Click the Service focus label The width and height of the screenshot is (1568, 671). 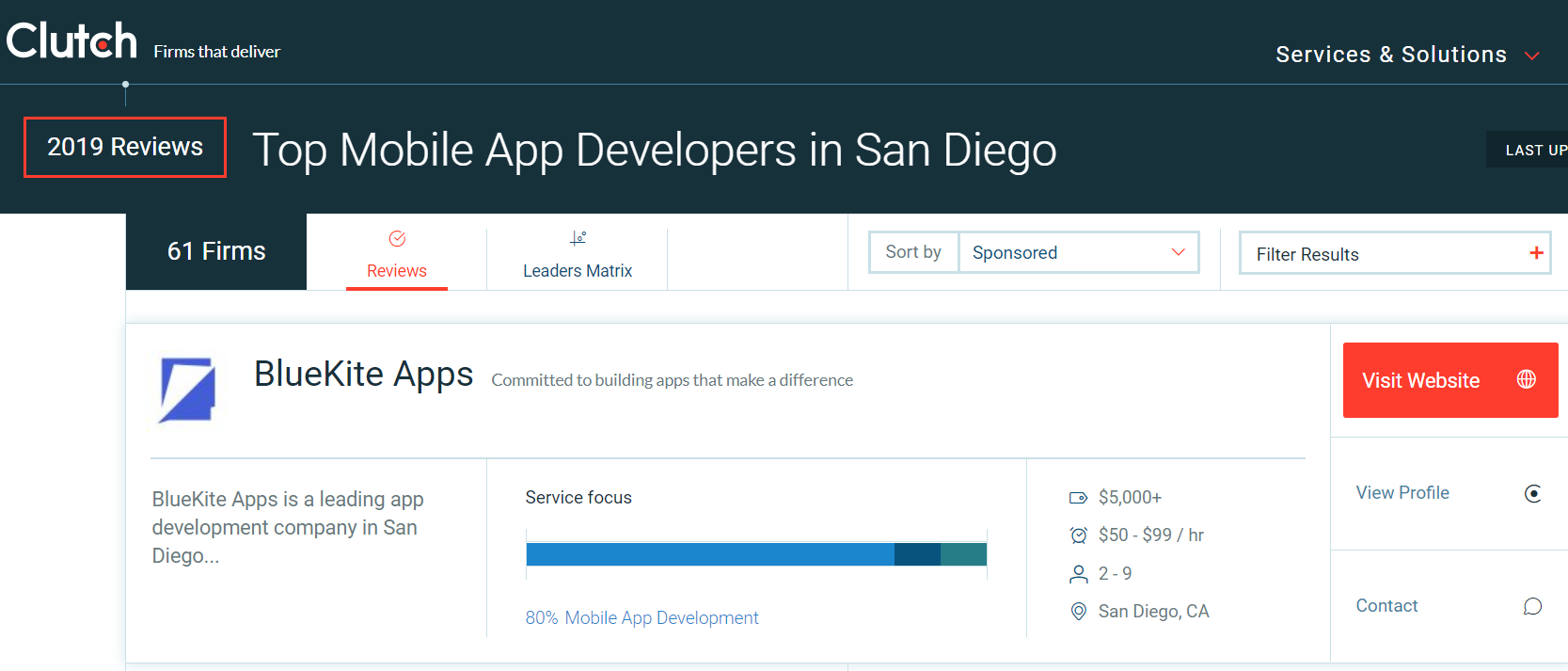tap(578, 498)
